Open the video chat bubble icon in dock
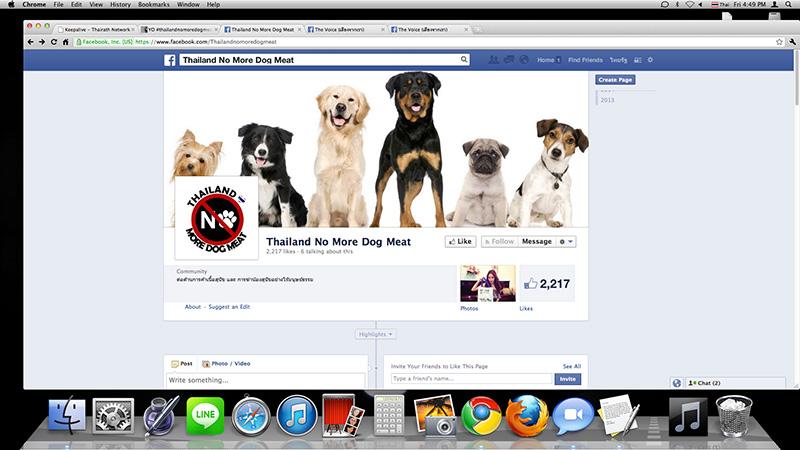 [x=573, y=416]
